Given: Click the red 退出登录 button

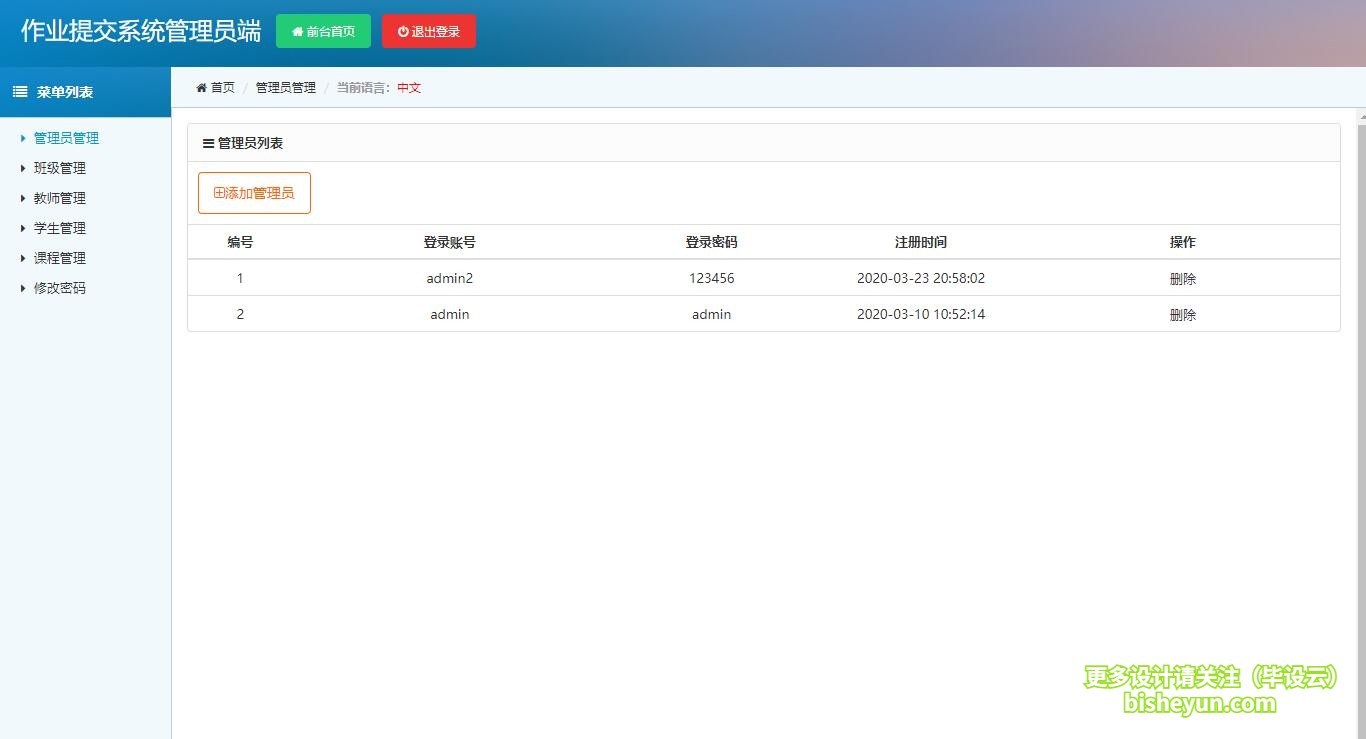Looking at the screenshot, I should (428, 31).
